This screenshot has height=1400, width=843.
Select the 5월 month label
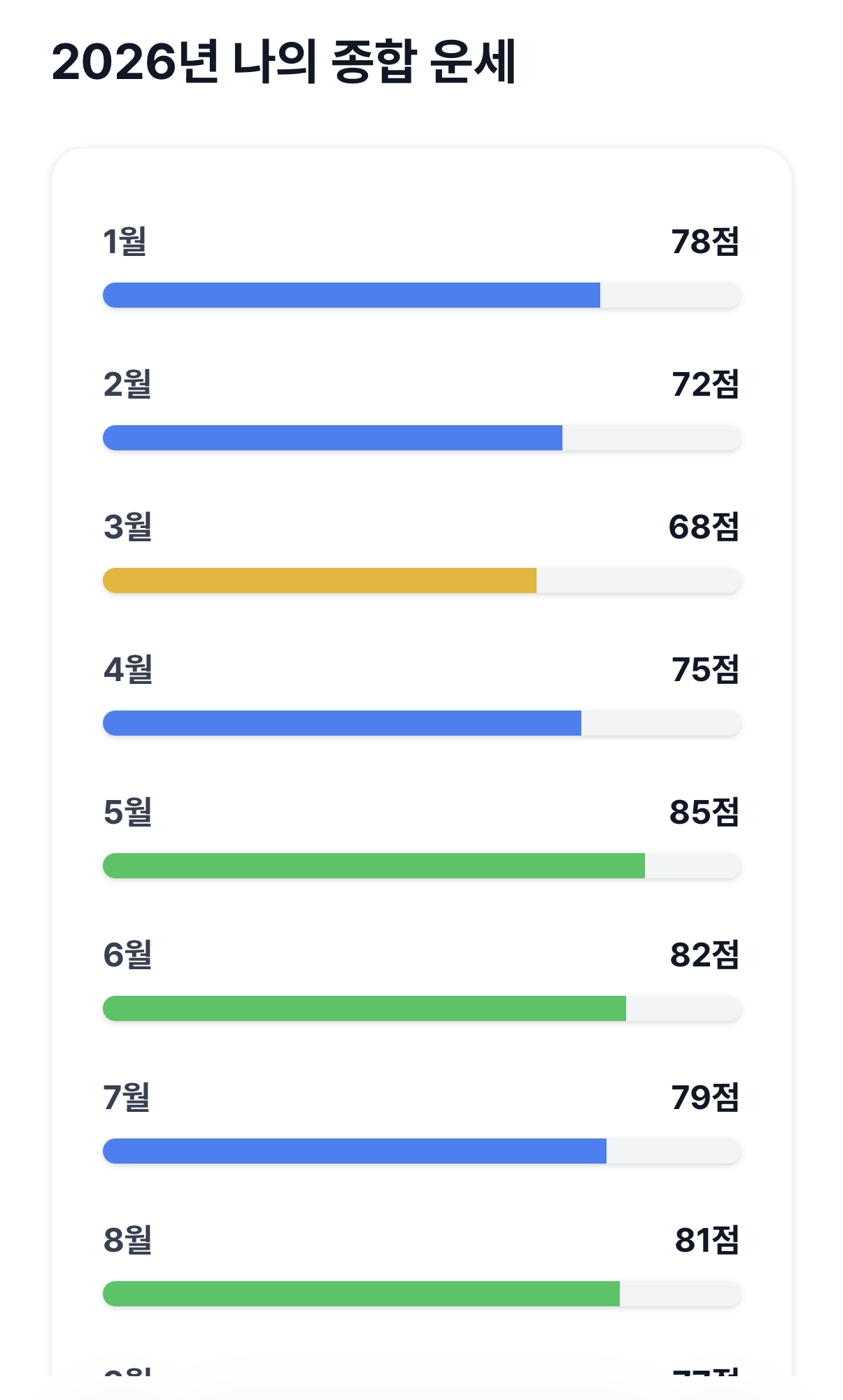pyautogui.click(x=126, y=813)
